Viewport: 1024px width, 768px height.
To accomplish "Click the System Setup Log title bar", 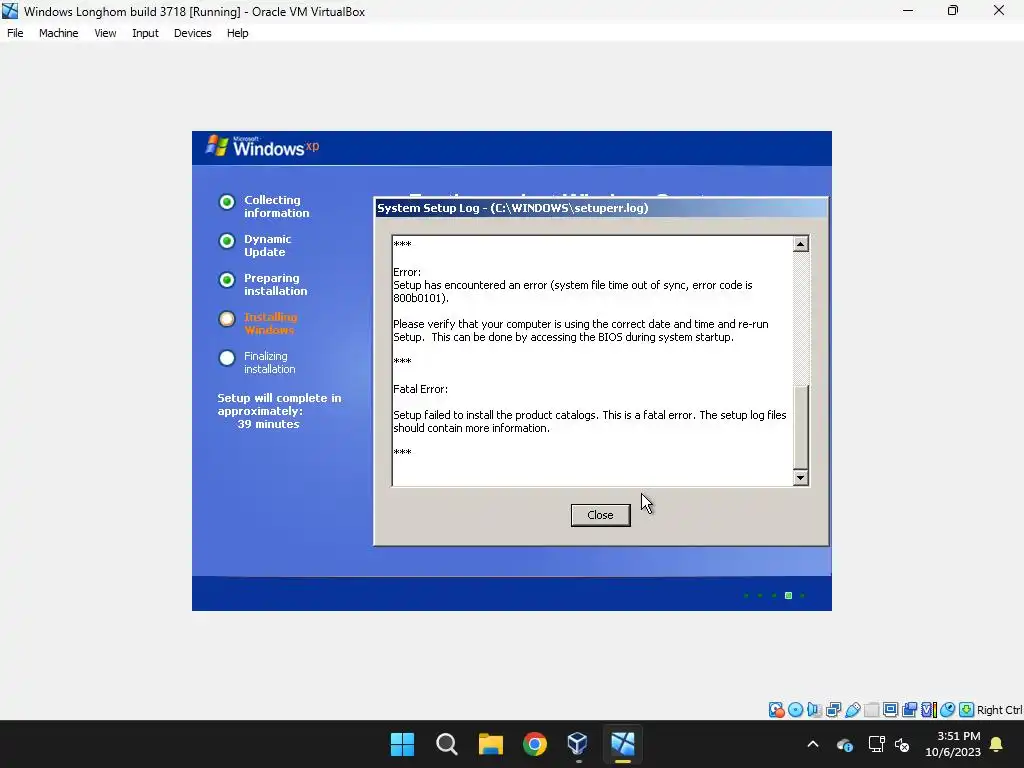I will click(601, 208).
